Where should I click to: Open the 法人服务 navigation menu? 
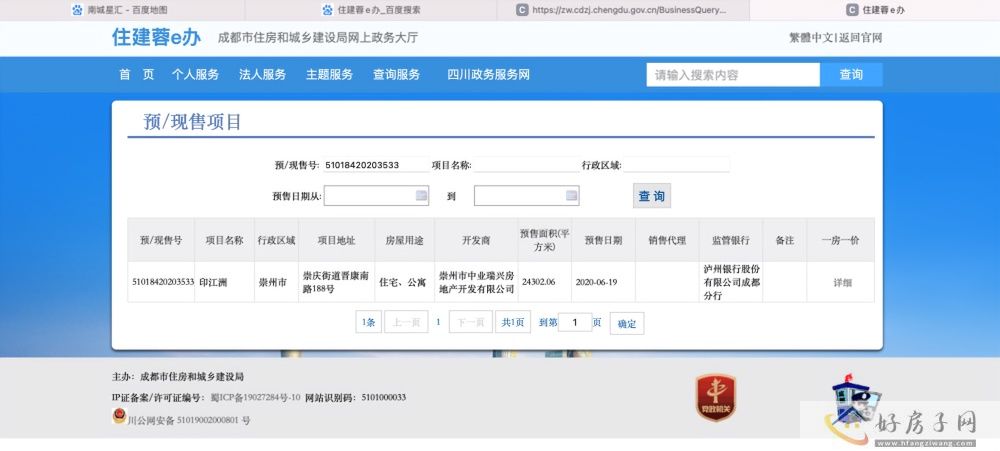pos(262,75)
